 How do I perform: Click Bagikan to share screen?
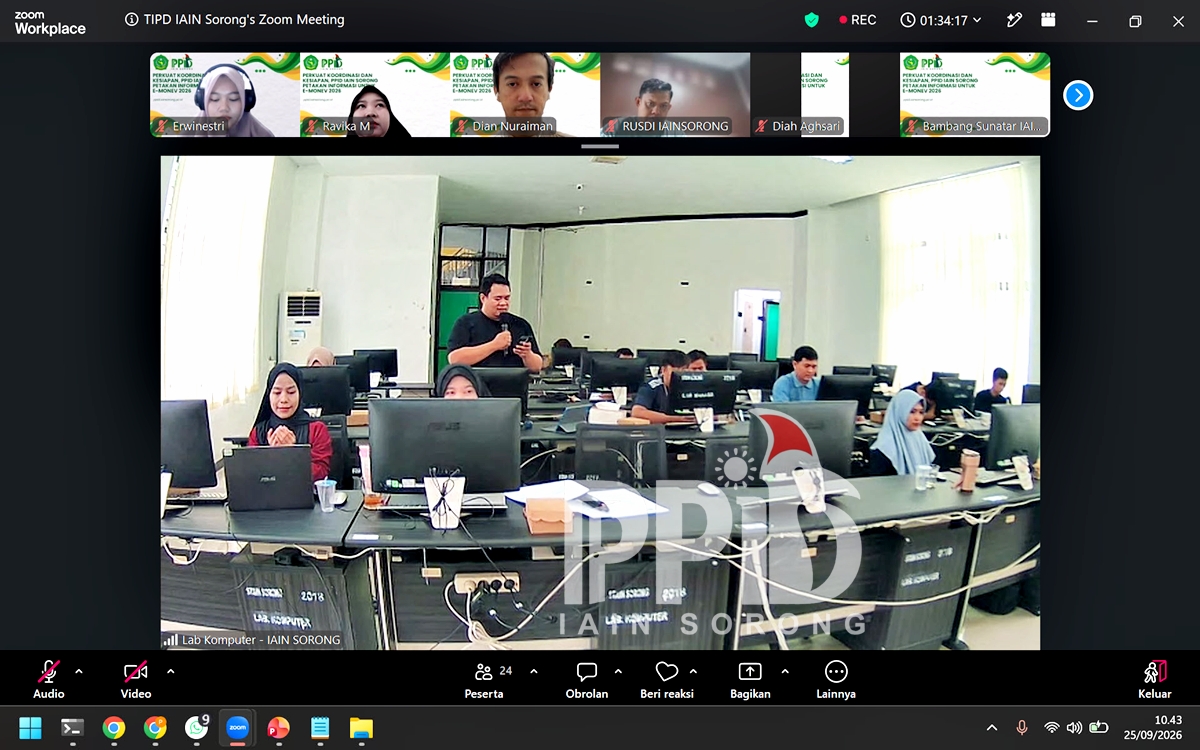tap(750, 679)
